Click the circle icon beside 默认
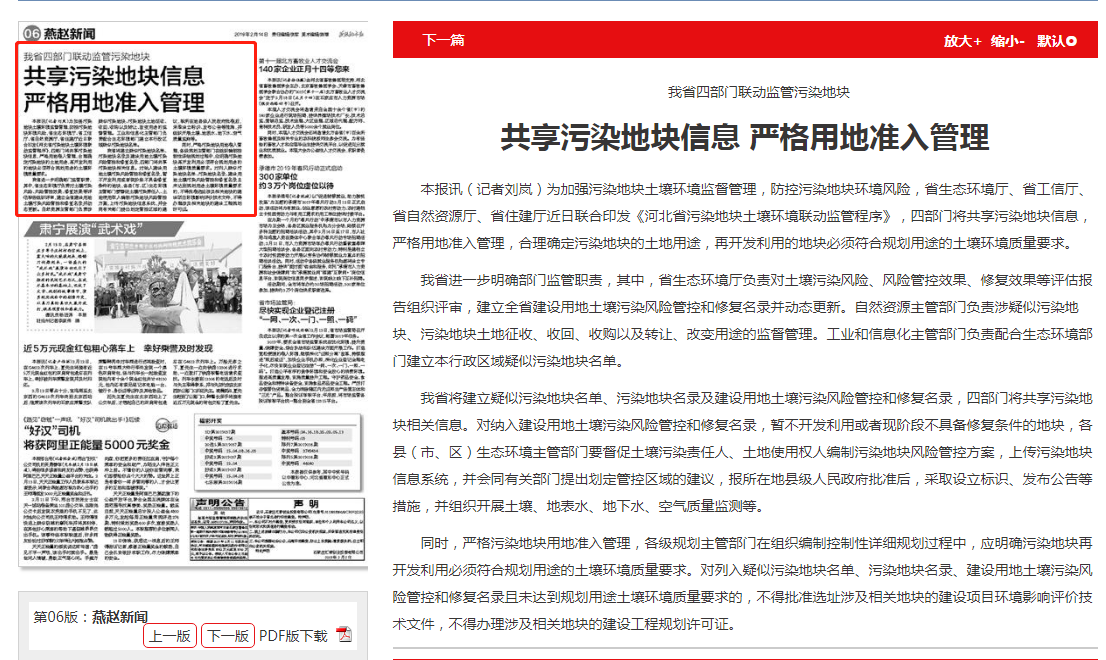Screen dimensions: 1106x660 click(1072, 41)
